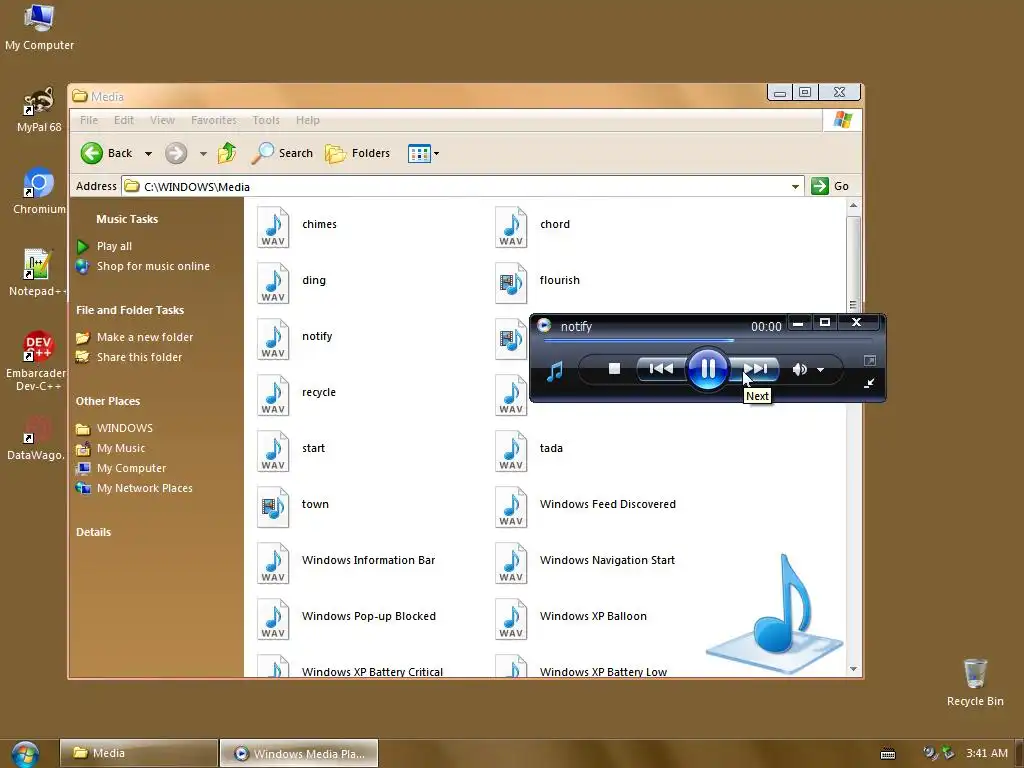Open My Computer link in Other Places
1024x768 pixels.
[131, 468]
